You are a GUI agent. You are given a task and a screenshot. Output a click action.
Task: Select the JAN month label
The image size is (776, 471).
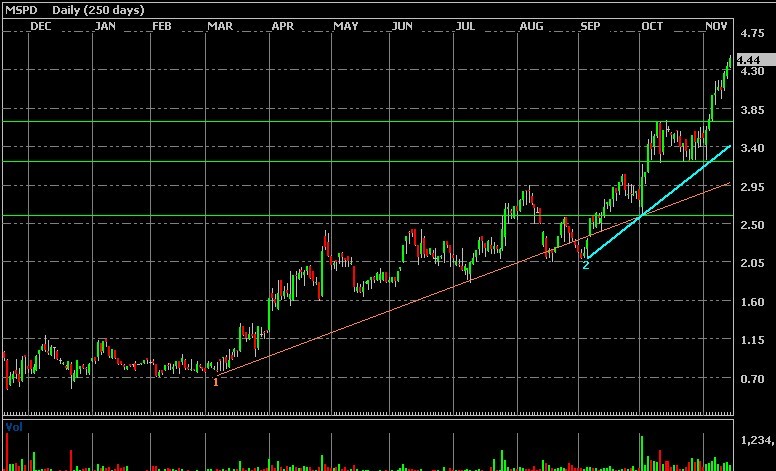tap(105, 26)
